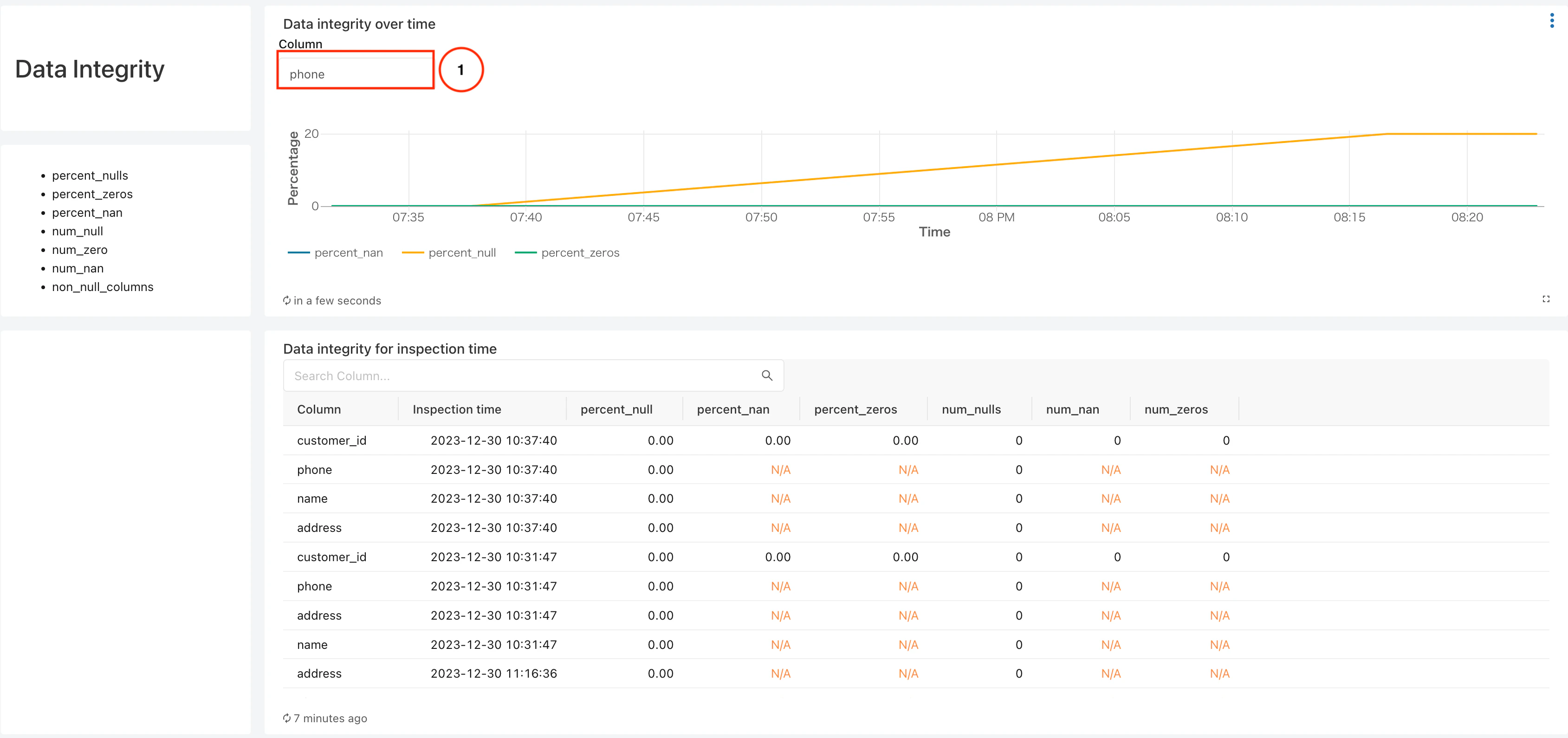
Task: Sort by num_zeros column header
Action: (1175, 409)
